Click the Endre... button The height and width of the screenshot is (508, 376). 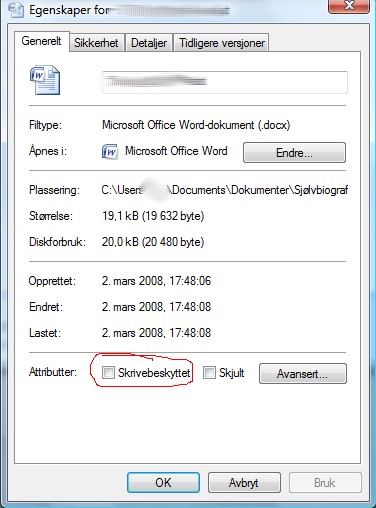click(294, 153)
